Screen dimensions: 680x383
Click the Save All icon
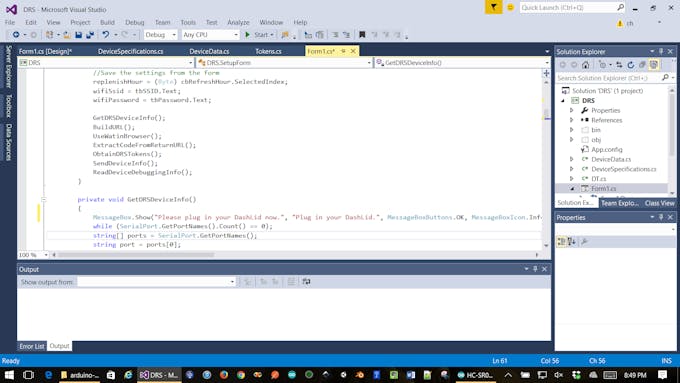click(x=90, y=35)
